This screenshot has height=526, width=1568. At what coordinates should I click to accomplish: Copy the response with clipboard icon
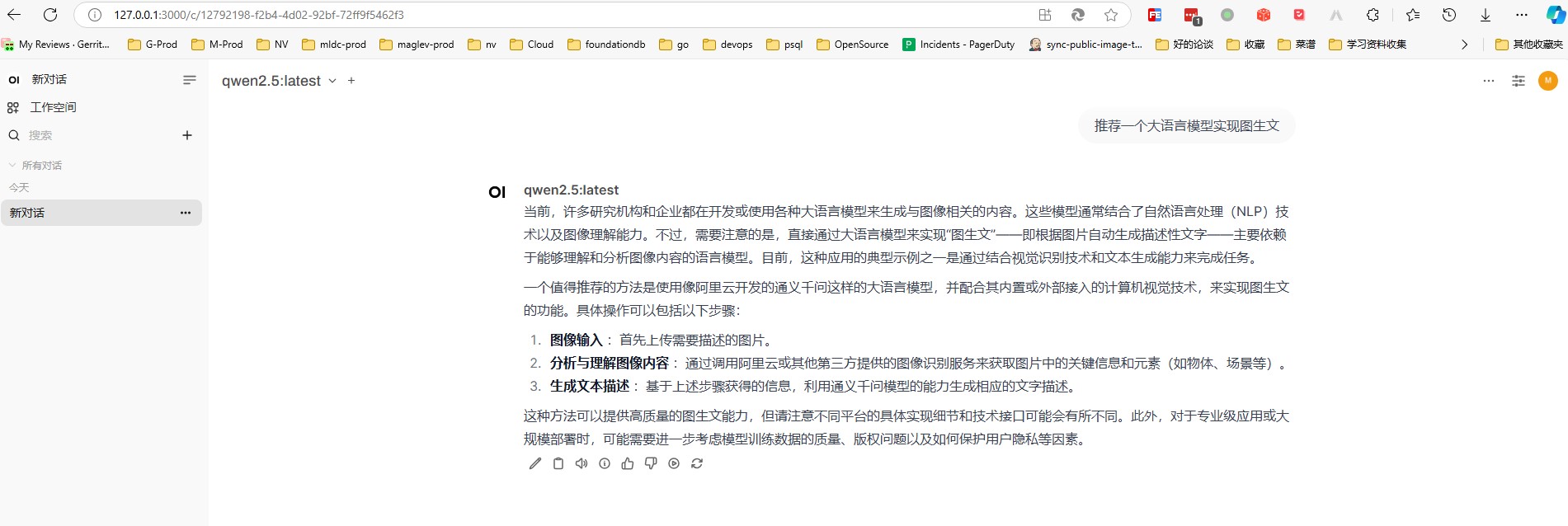[x=558, y=463]
